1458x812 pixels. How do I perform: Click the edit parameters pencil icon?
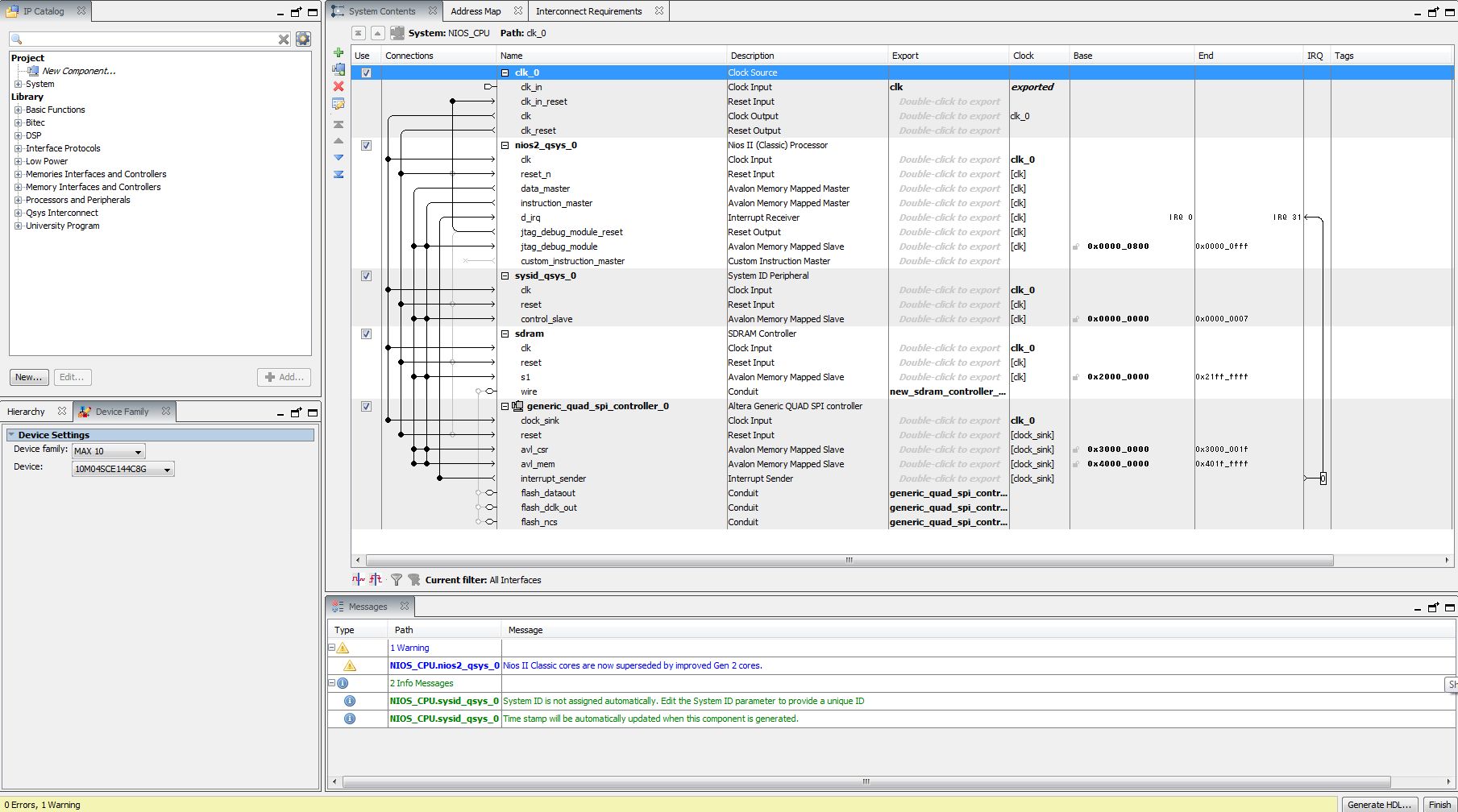339,104
